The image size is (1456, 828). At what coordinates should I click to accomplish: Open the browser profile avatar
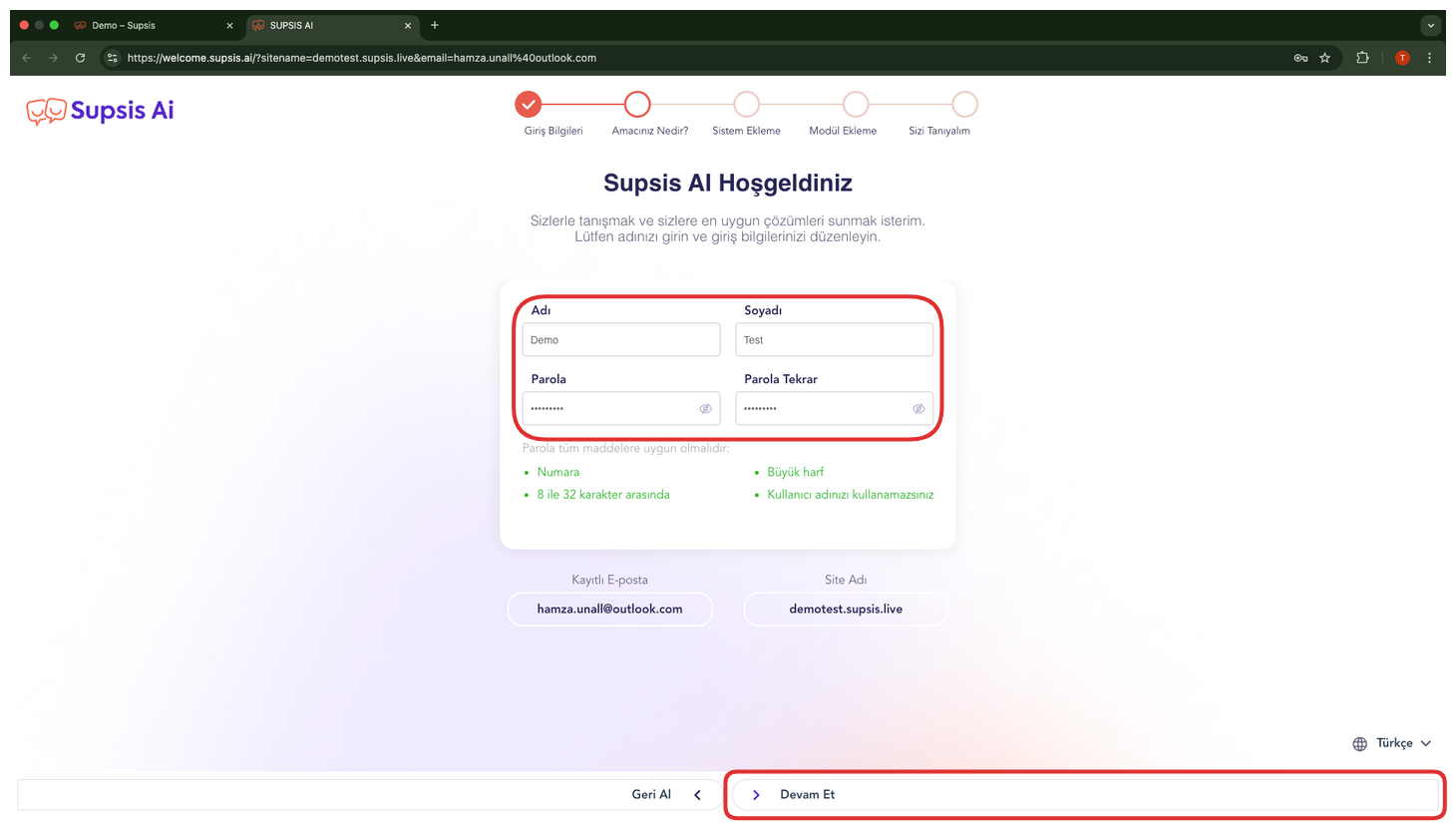click(x=1402, y=58)
